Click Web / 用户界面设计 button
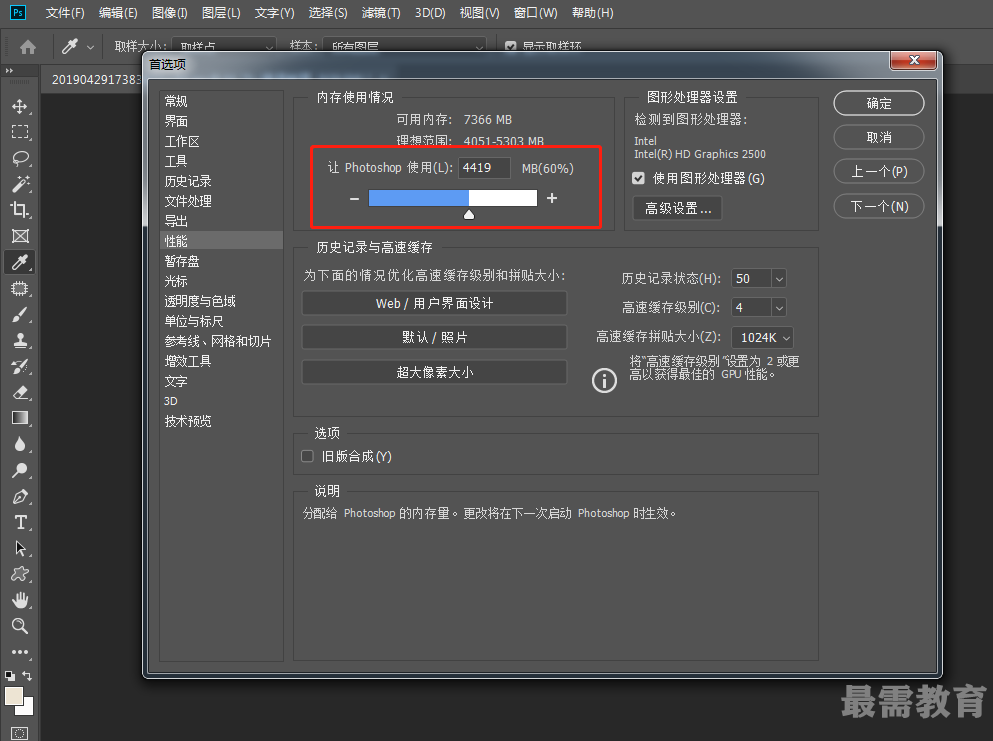Screen dimensions: 993x741 point(434,303)
